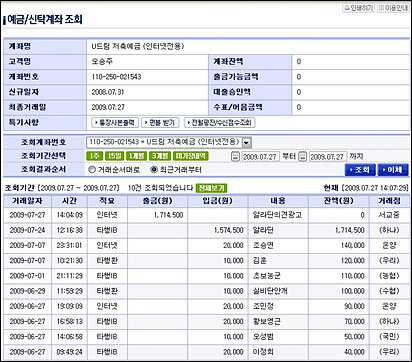Click the 거래점 column header

pyautogui.click(x=389, y=201)
